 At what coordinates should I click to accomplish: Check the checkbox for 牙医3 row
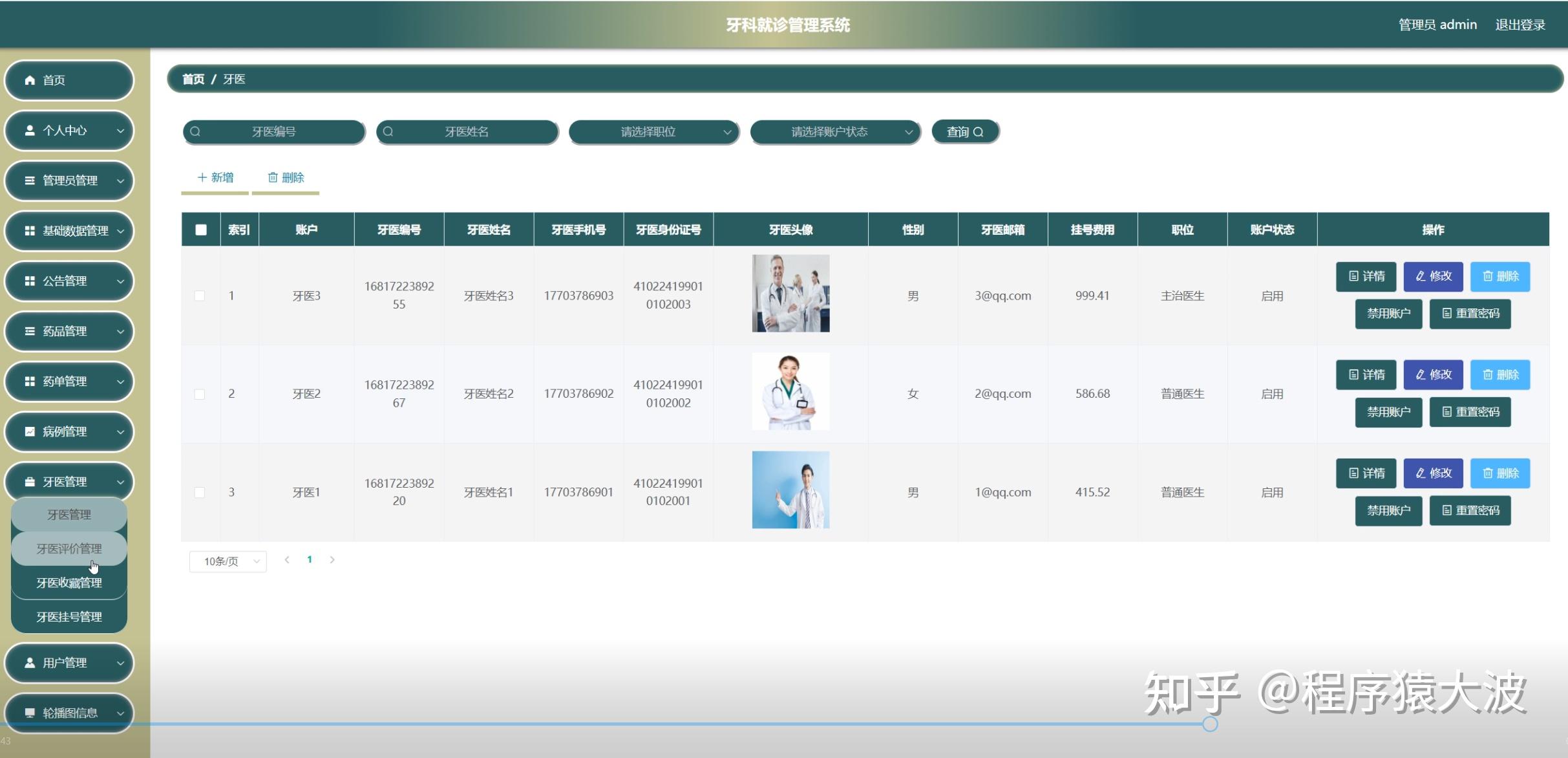click(x=200, y=296)
